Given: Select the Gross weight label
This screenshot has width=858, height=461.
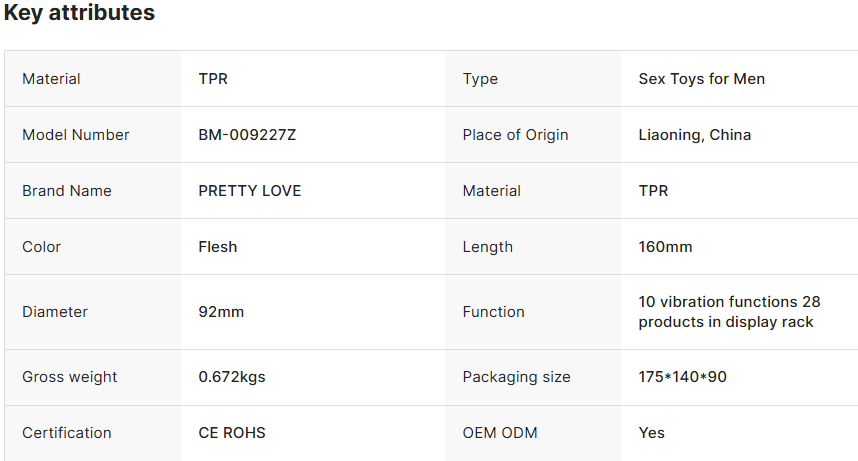Looking at the screenshot, I should point(70,377).
